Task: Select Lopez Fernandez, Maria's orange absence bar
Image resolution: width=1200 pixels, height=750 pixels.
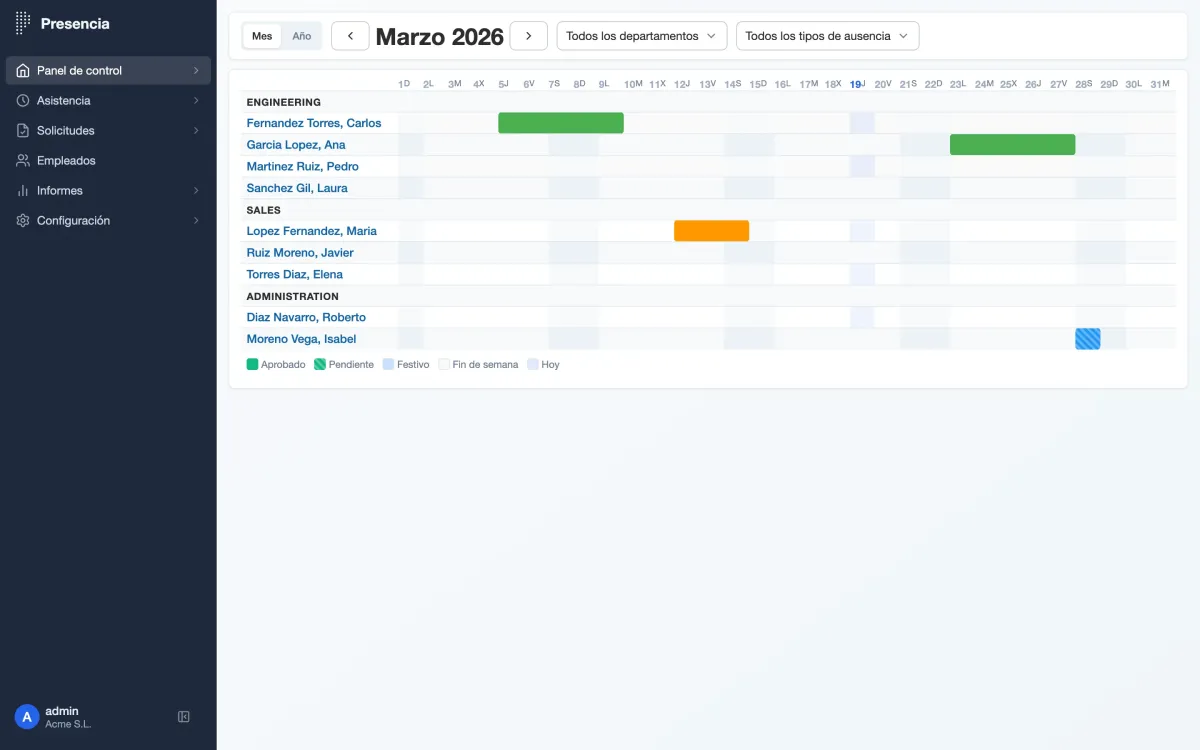Action: click(x=711, y=231)
